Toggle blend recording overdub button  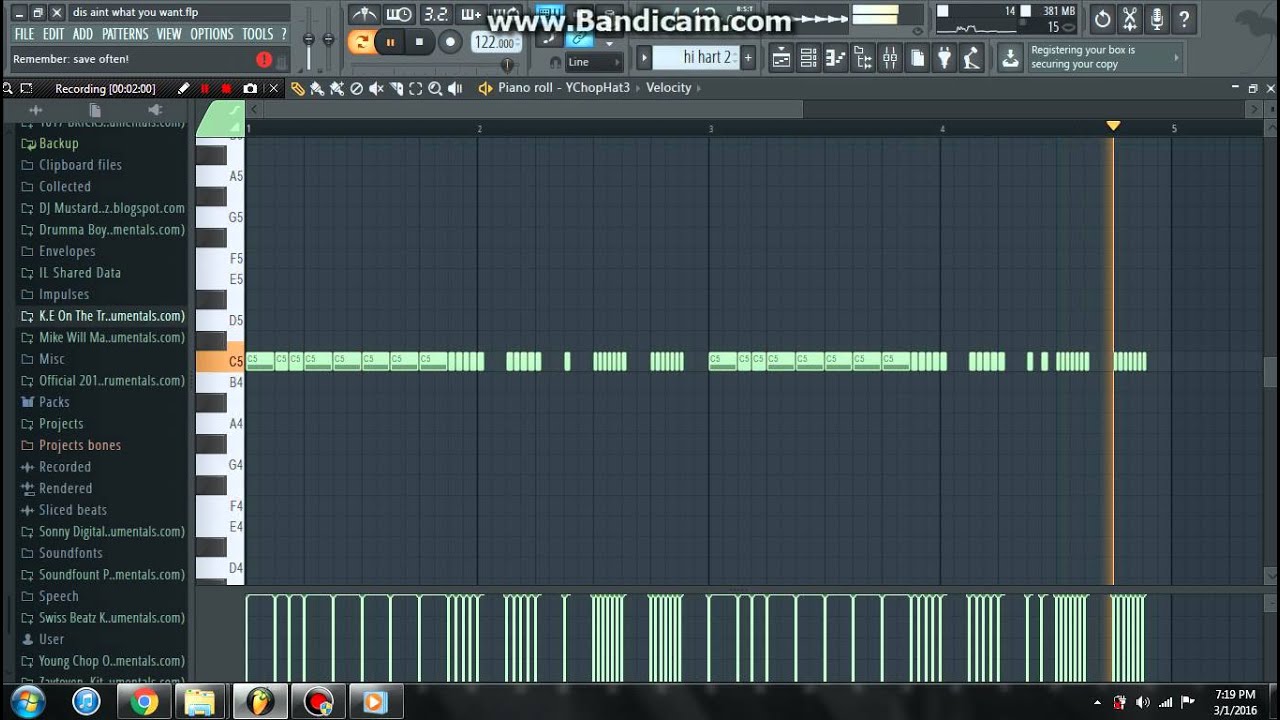pos(471,15)
